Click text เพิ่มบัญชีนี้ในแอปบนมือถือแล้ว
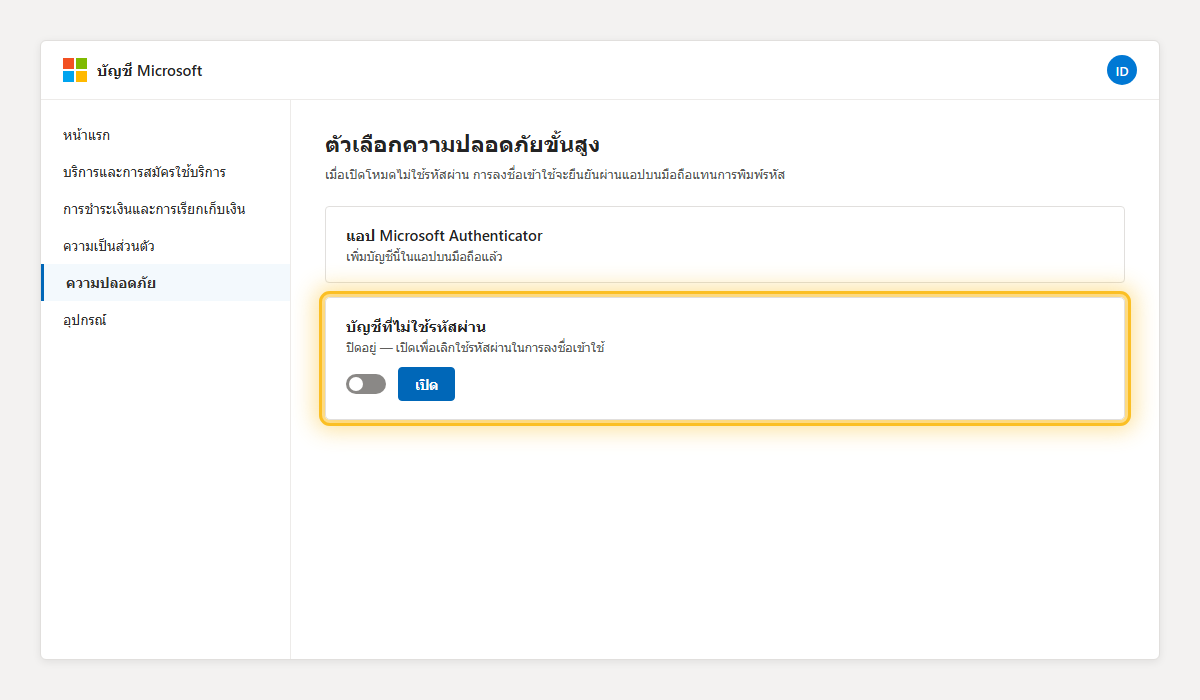The height and width of the screenshot is (700, 1200). pyautogui.click(x=424, y=257)
